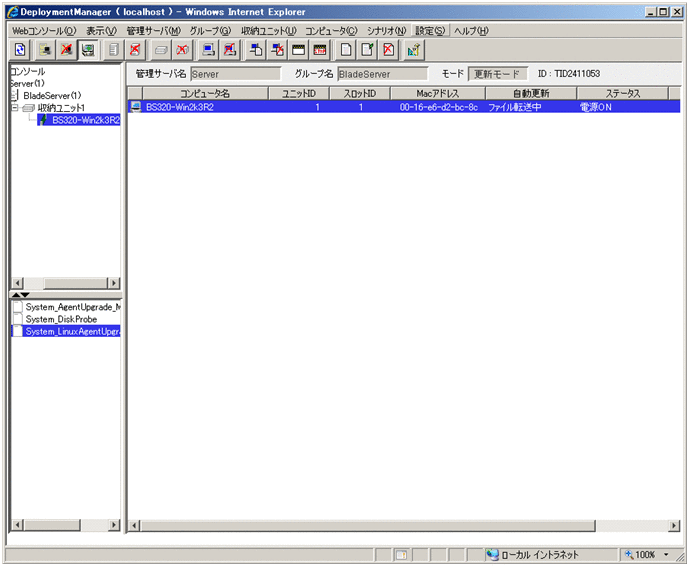Collapse the 収納ユニット1 tree node
The height and width of the screenshot is (567, 691).
pyautogui.click(x=14, y=108)
